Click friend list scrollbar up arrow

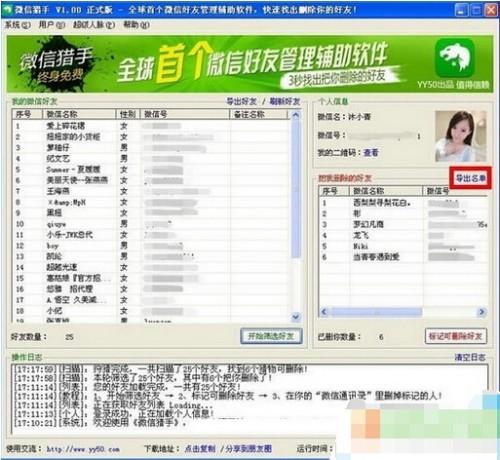[295, 115]
